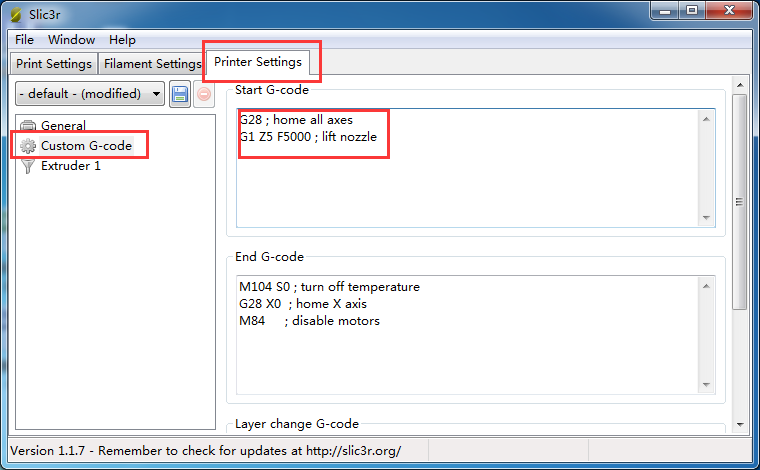Image resolution: width=760 pixels, height=470 pixels.
Task: Open the File menu
Action: [x=24, y=40]
